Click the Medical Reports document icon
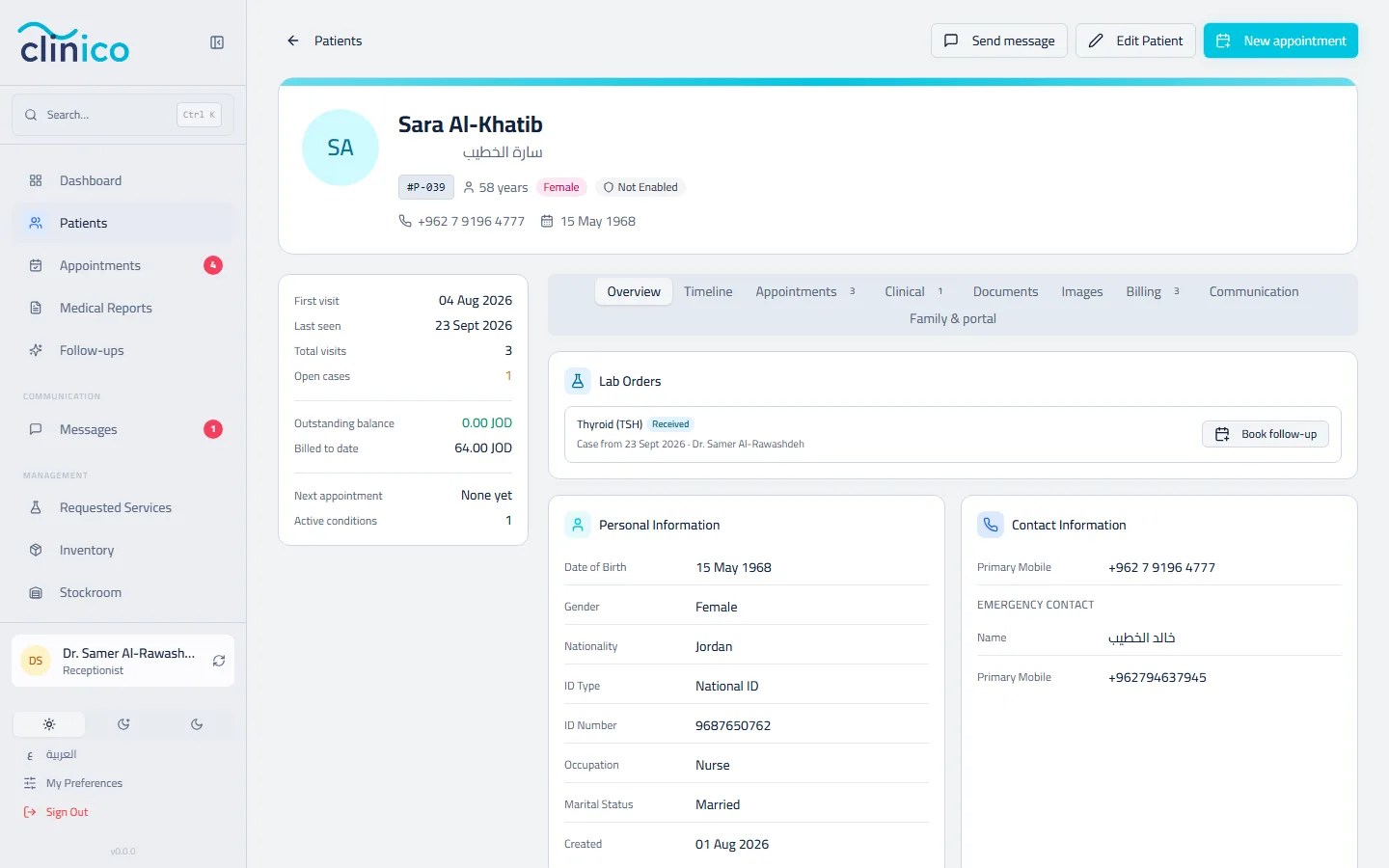This screenshot has width=1389, height=868. tap(36, 308)
